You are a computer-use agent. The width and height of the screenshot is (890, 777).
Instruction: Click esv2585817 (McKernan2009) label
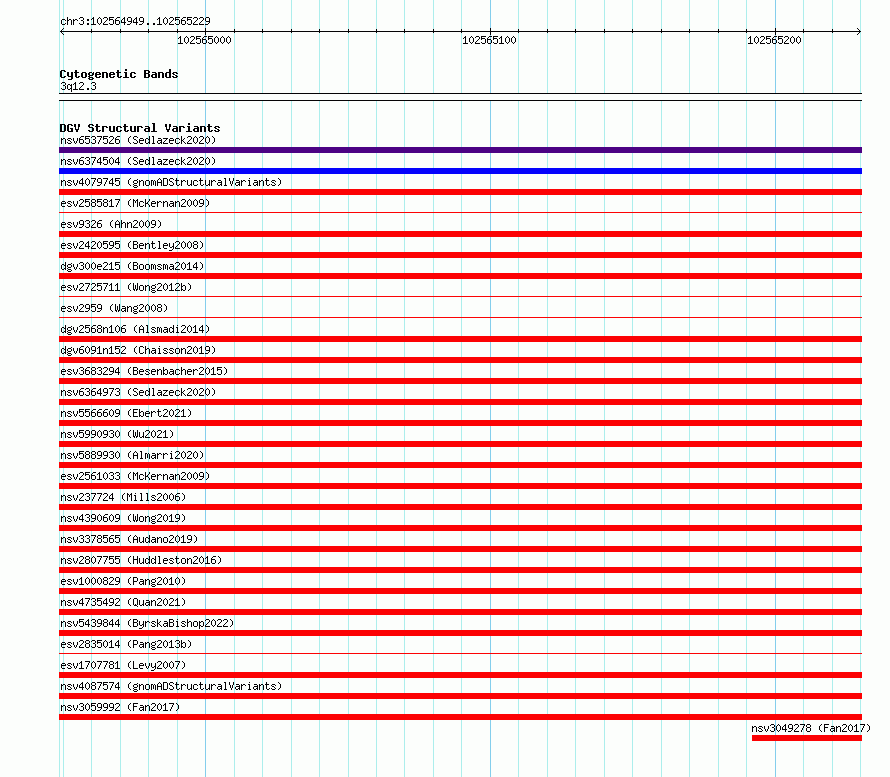point(135,203)
